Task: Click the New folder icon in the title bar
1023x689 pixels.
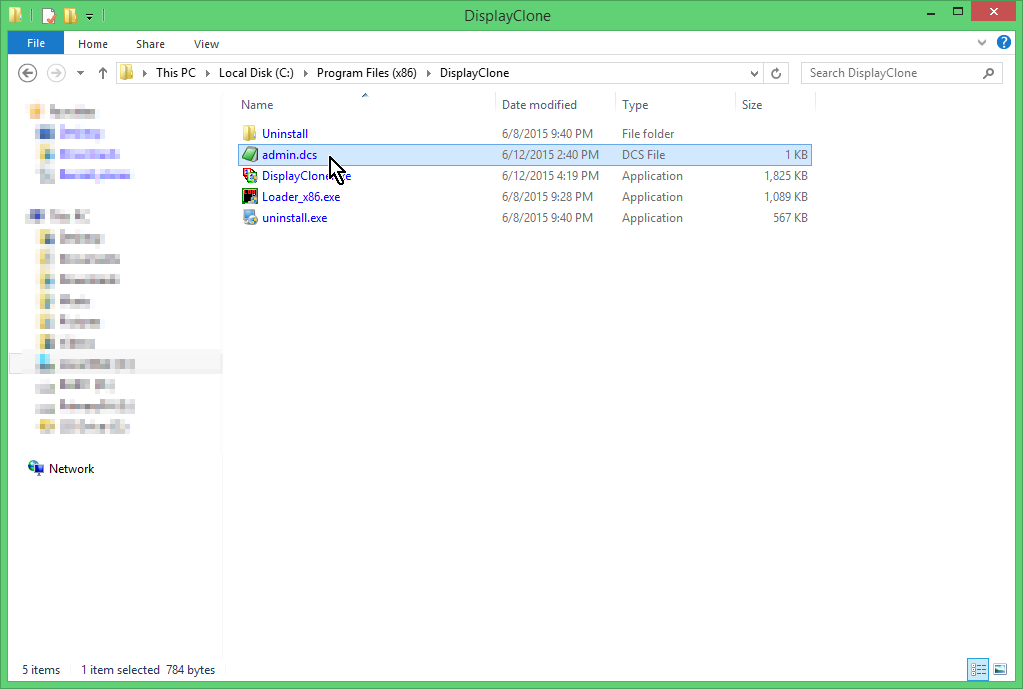Action: (70, 15)
